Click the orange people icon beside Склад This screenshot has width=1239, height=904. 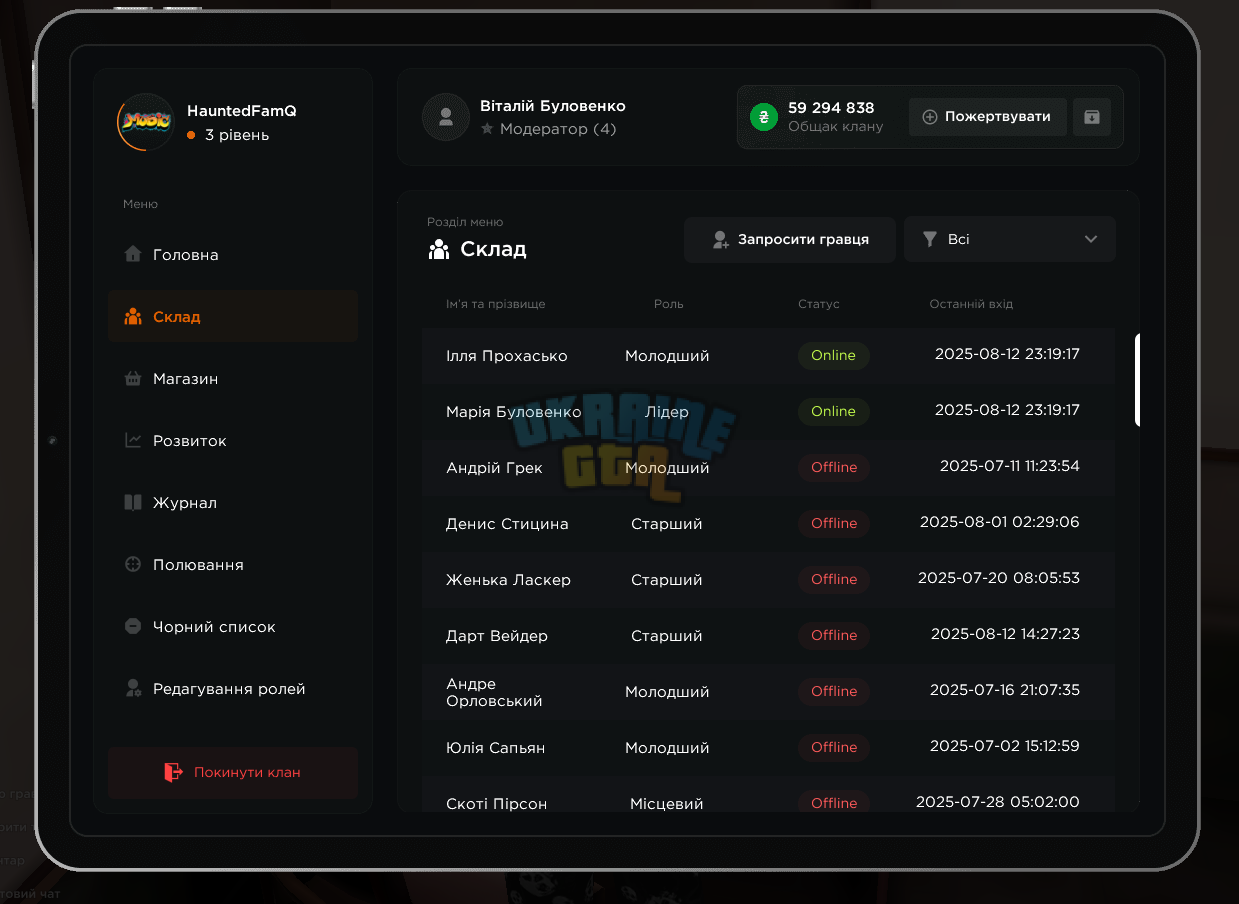pyautogui.click(x=132, y=316)
